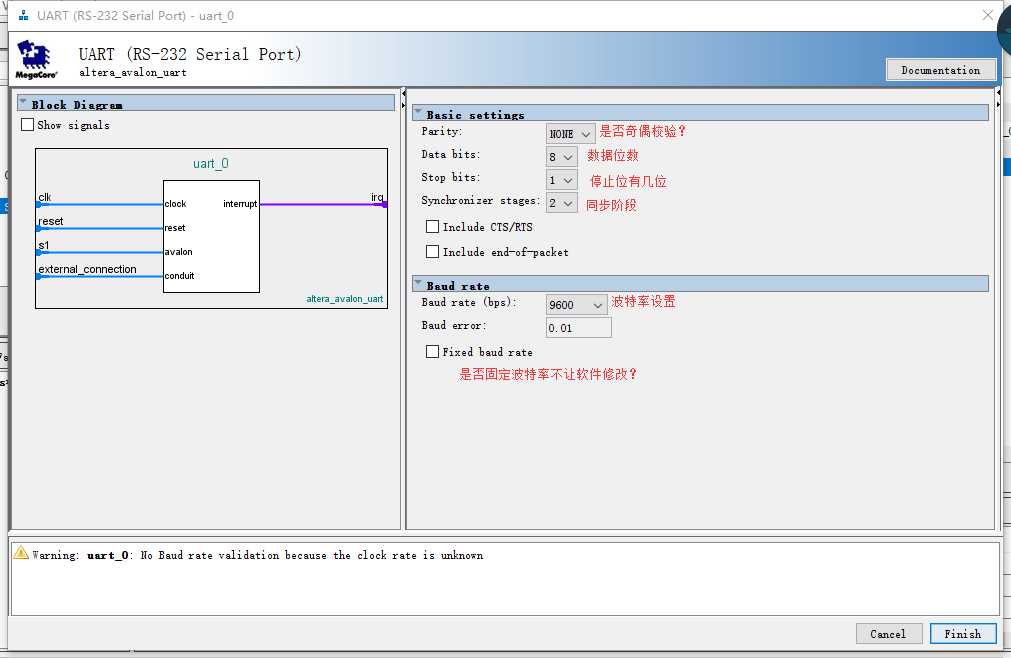Collapse the Block Diagram section
Image resolution: width=1011 pixels, height=658 pixels.
[x=23, y=102]
